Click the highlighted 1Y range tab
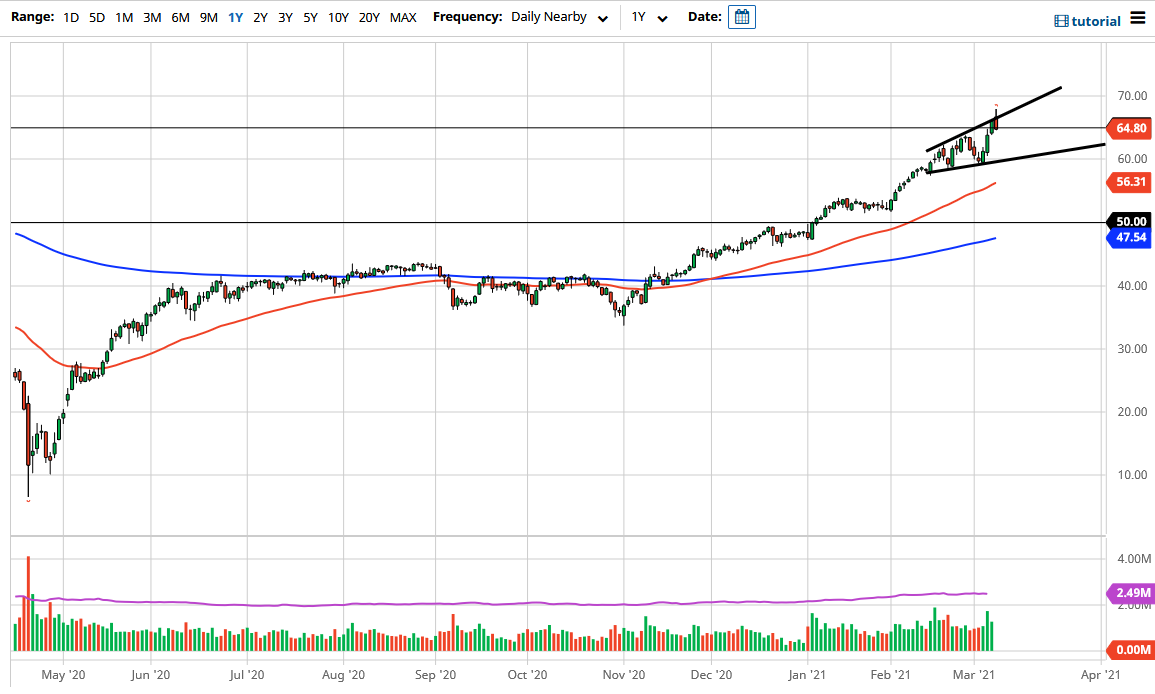This screenshot has width=1155, height=694. [233, 17]
